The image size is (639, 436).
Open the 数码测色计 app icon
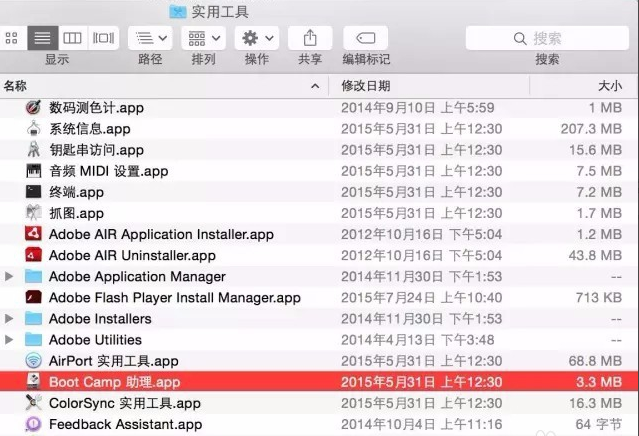pyautogui.click(x=33, y=108)
